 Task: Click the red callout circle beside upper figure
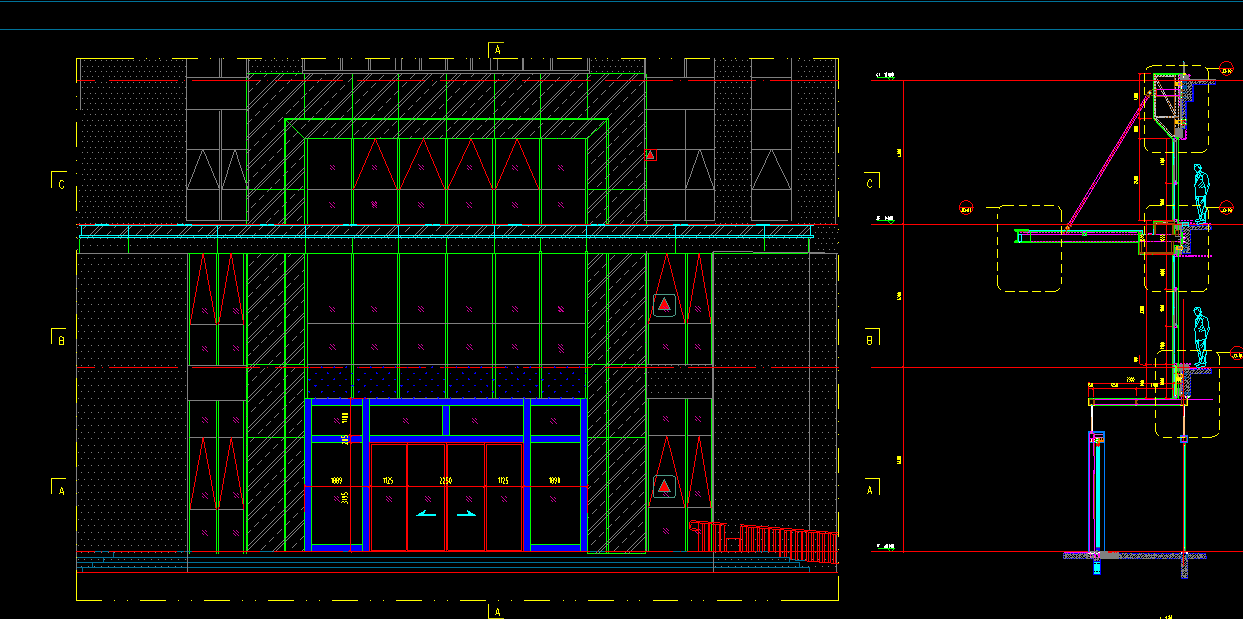click(x=1226, y=209)
